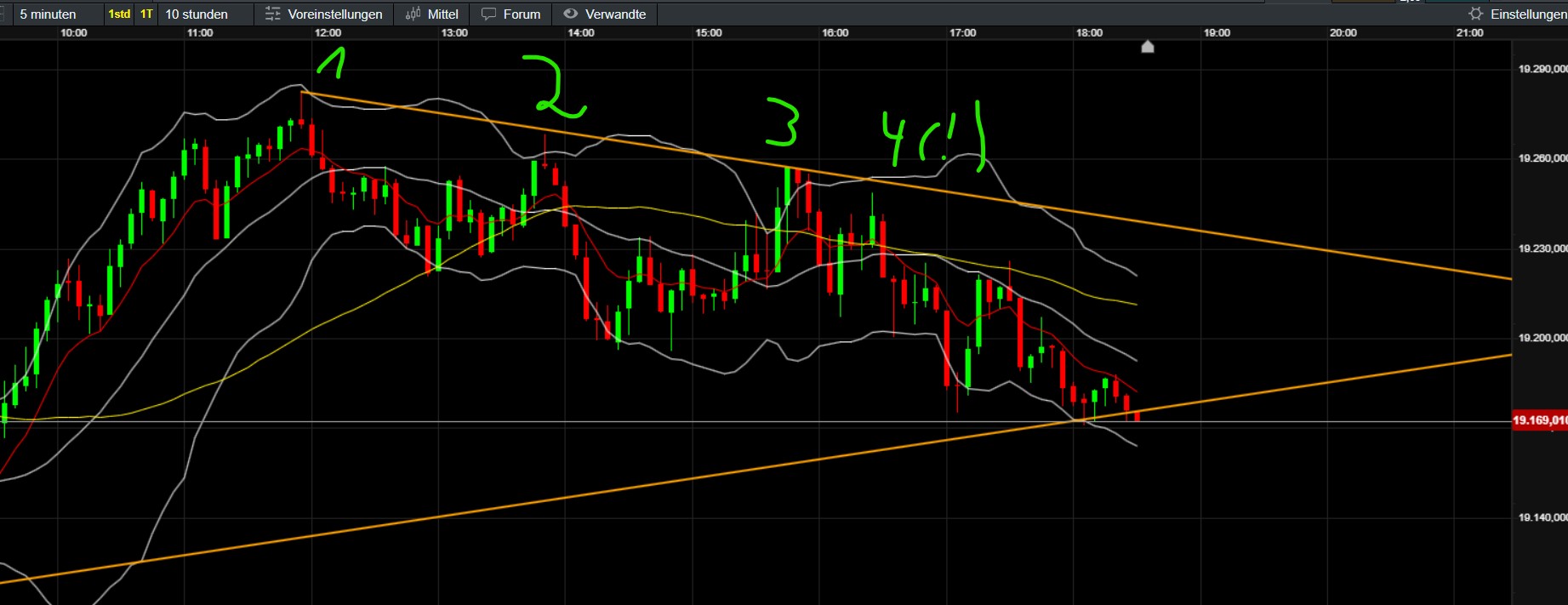
Task: Click the 18:00 time axis label
Action: (1089, 33)
